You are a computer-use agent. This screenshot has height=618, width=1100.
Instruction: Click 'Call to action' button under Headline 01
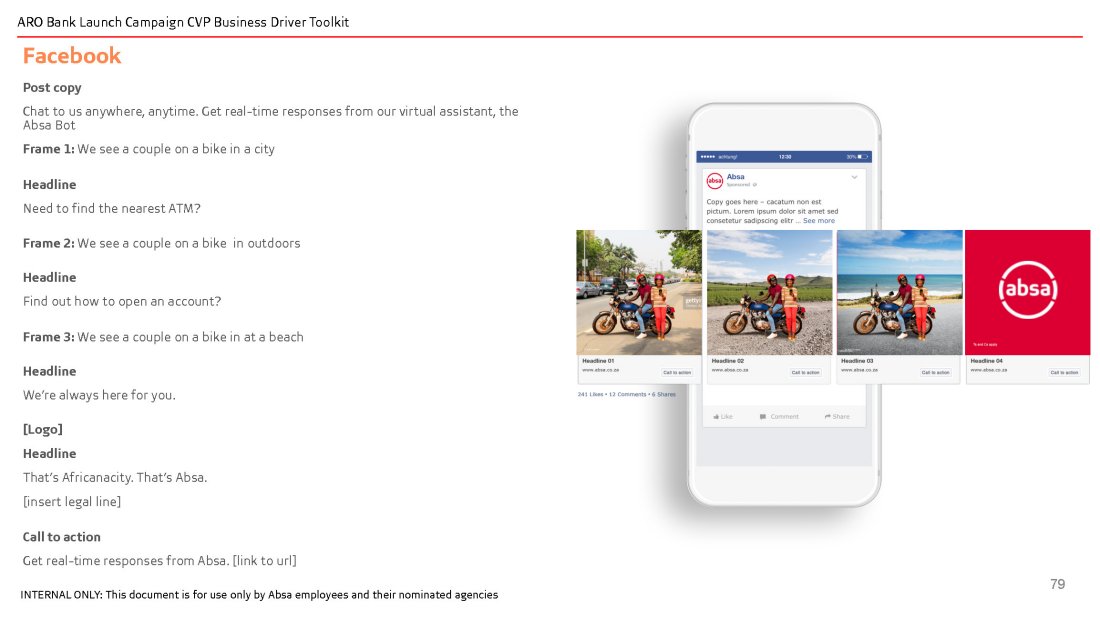pos(677,372)
